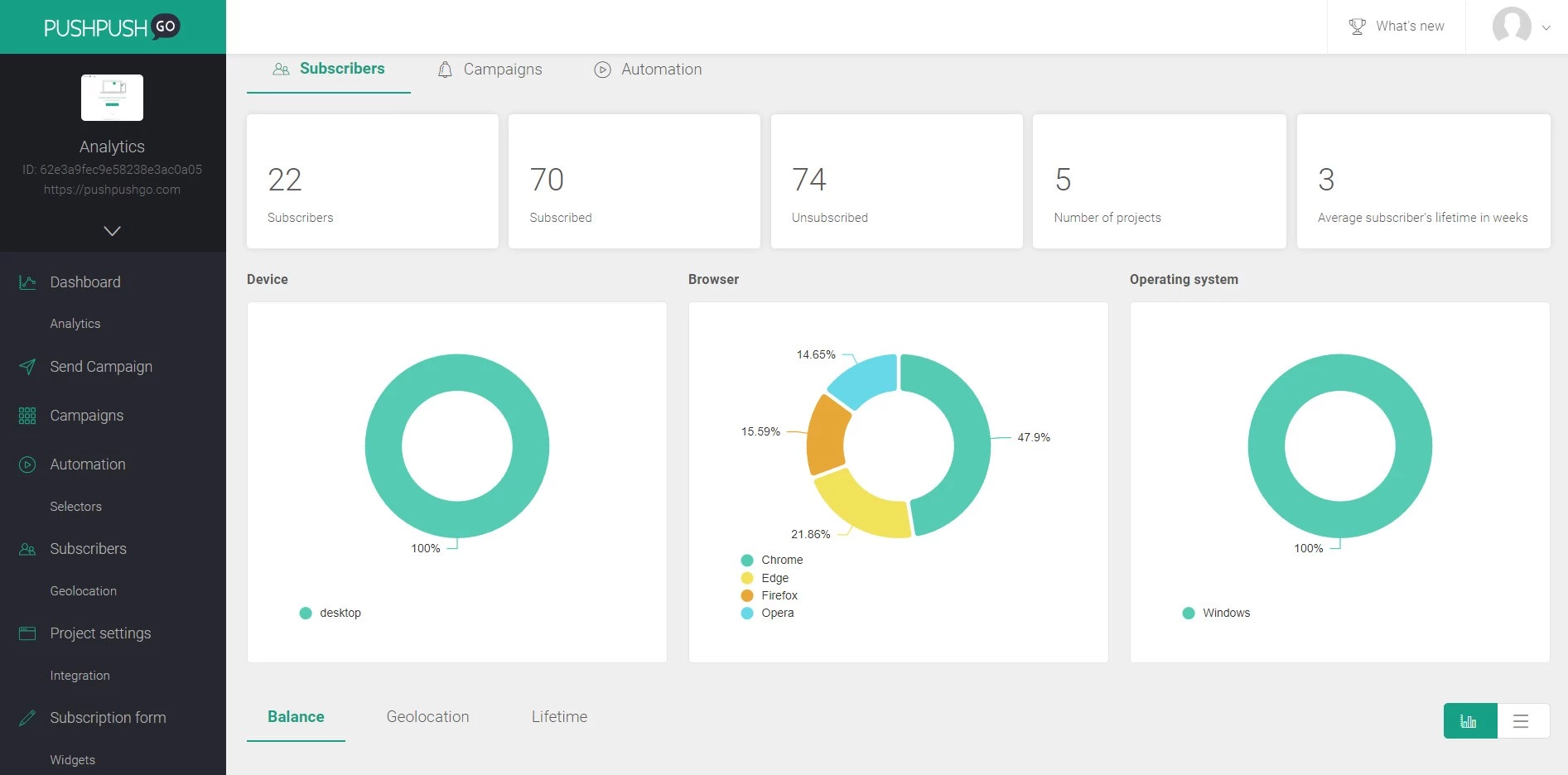
Task: Click the Subscription form pencil icon
Action: click(27, 718)
